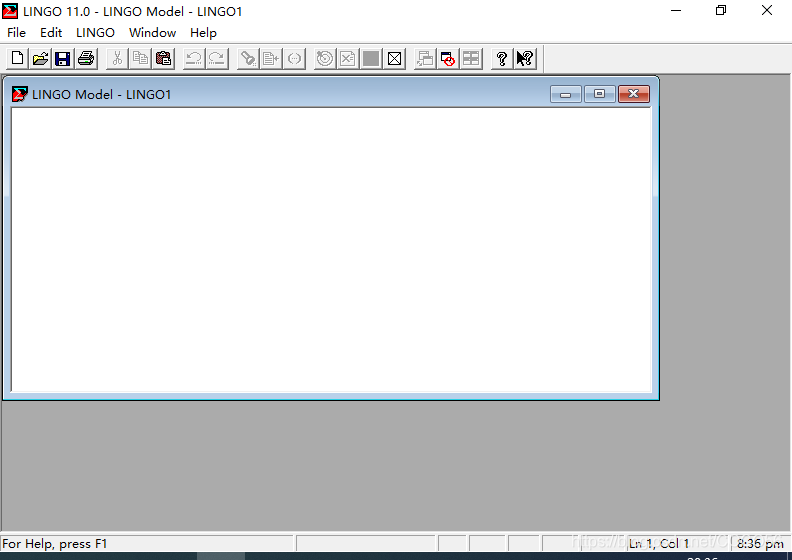Maximize the LINGO Model - LINGO1 child window
The image size is (792, 560).
pyautogui.click(x=599, y=94)
